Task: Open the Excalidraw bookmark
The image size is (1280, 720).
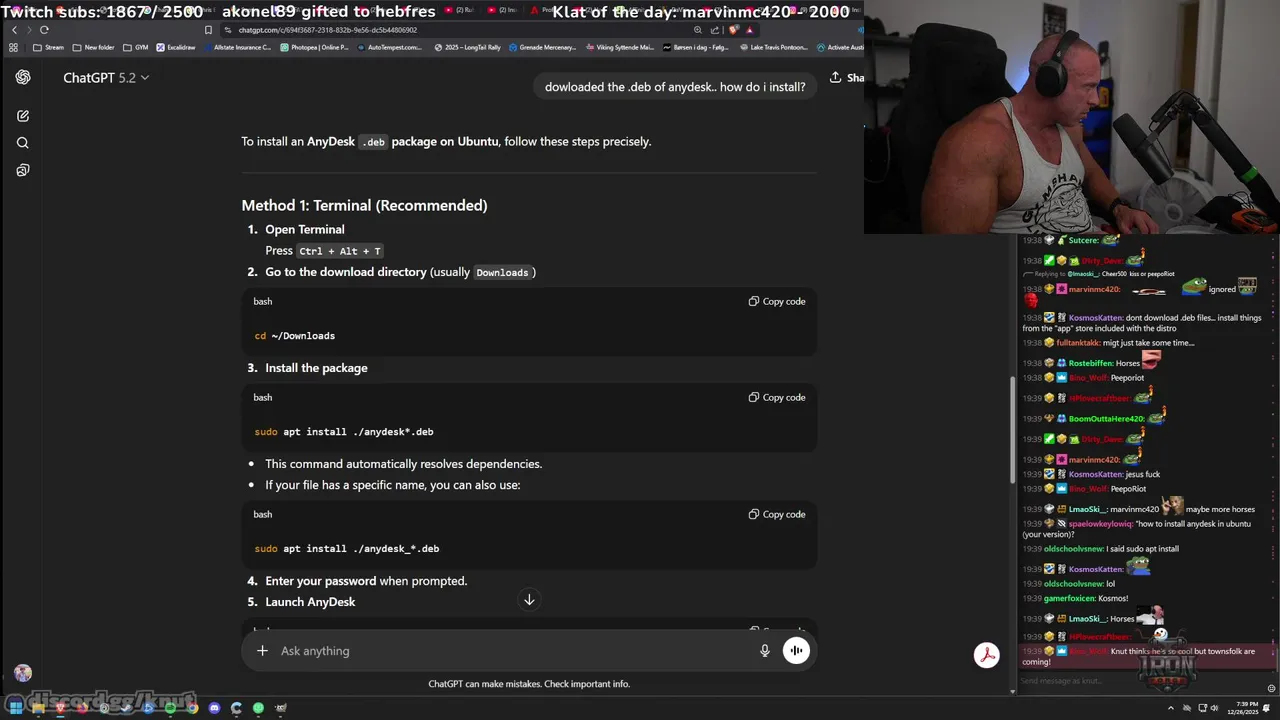Action: coord(175,47)
